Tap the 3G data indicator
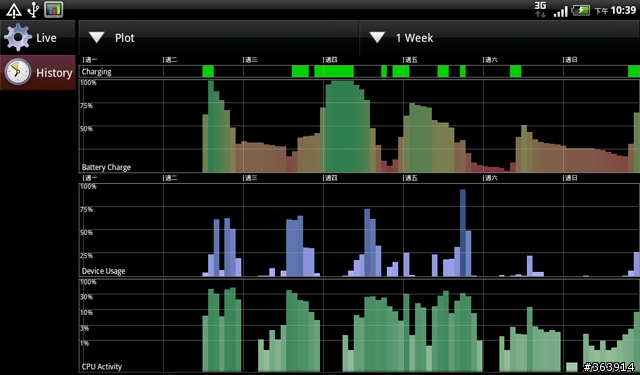The width and height of the screenshot is (640, 375). click(x=540, y=9)
